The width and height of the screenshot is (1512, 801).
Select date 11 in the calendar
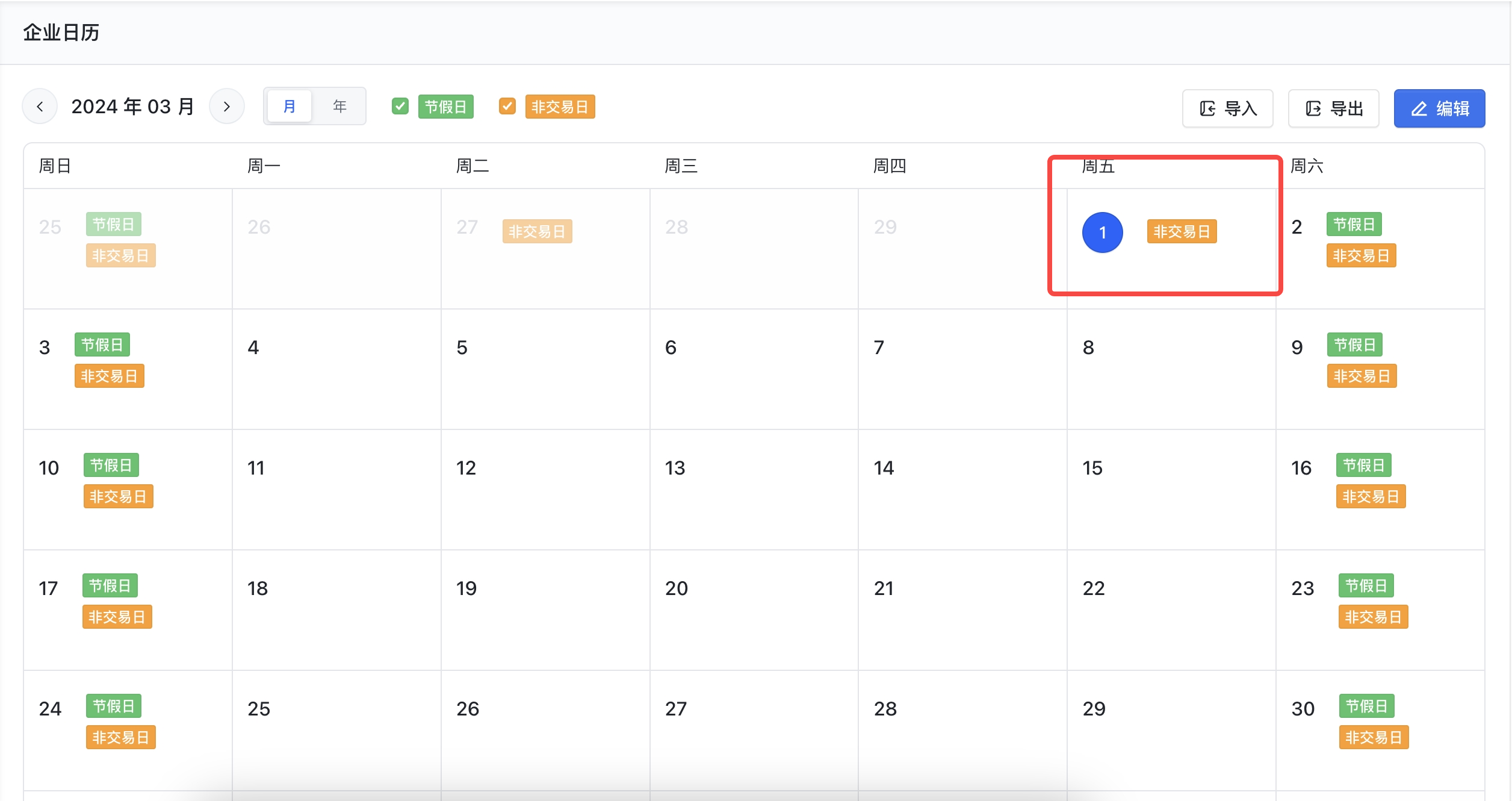pos(256,468)
